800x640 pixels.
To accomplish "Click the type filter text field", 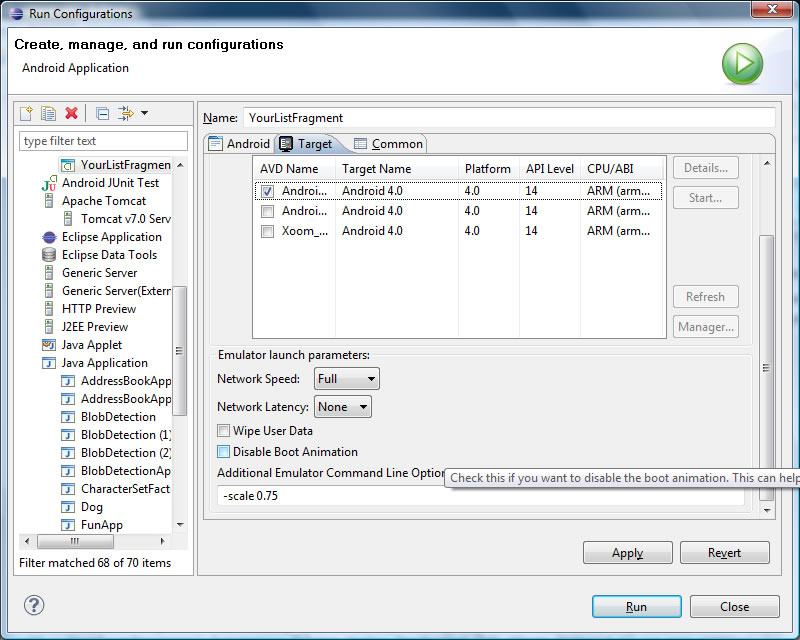I will 104,141.
